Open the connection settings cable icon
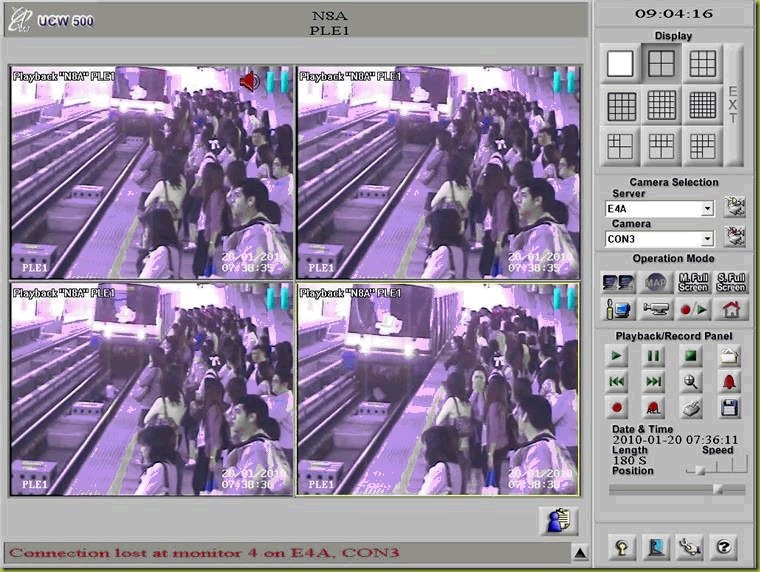 [x=689, y=547]
